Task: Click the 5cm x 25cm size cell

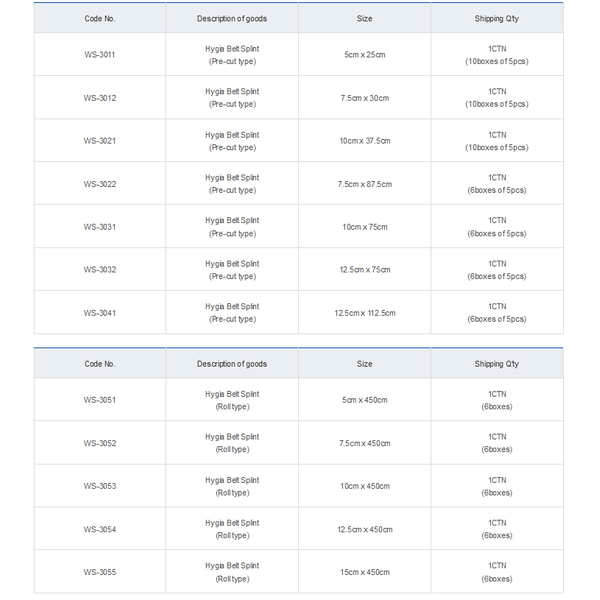Action: 365,54
